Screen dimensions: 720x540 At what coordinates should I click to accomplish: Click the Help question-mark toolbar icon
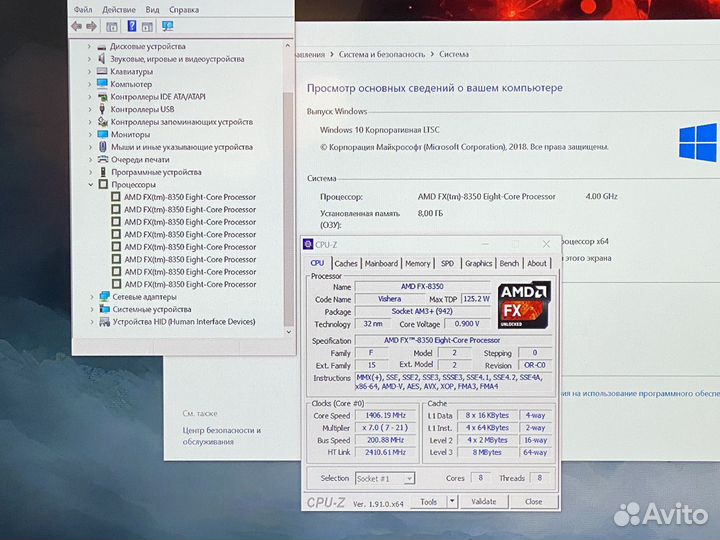click(x=132, y=26)
